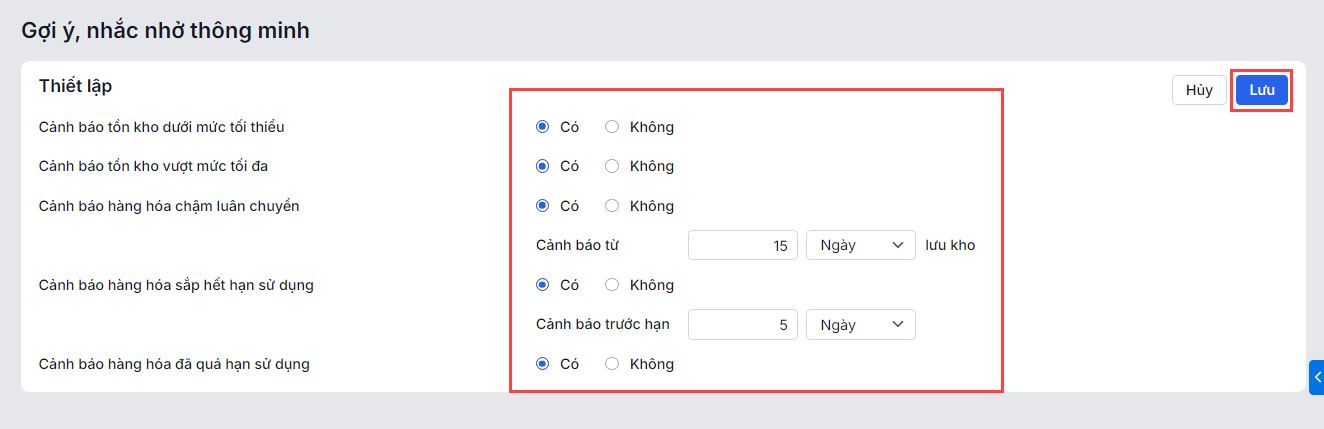Click the Thiết lập section heading
1324x429 pixels.
point(75,86)
